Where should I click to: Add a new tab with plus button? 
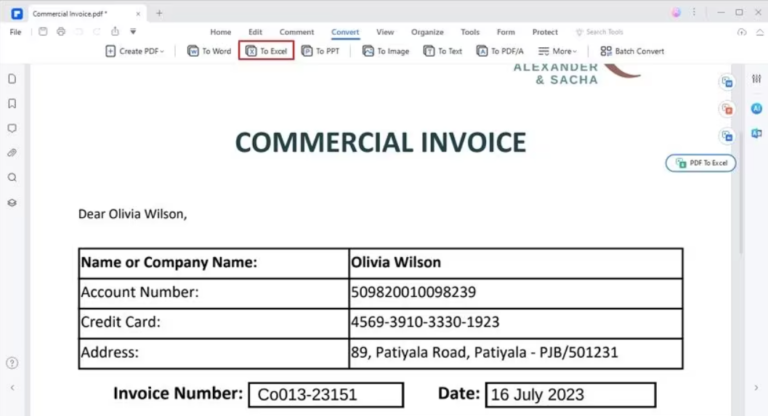159,13
